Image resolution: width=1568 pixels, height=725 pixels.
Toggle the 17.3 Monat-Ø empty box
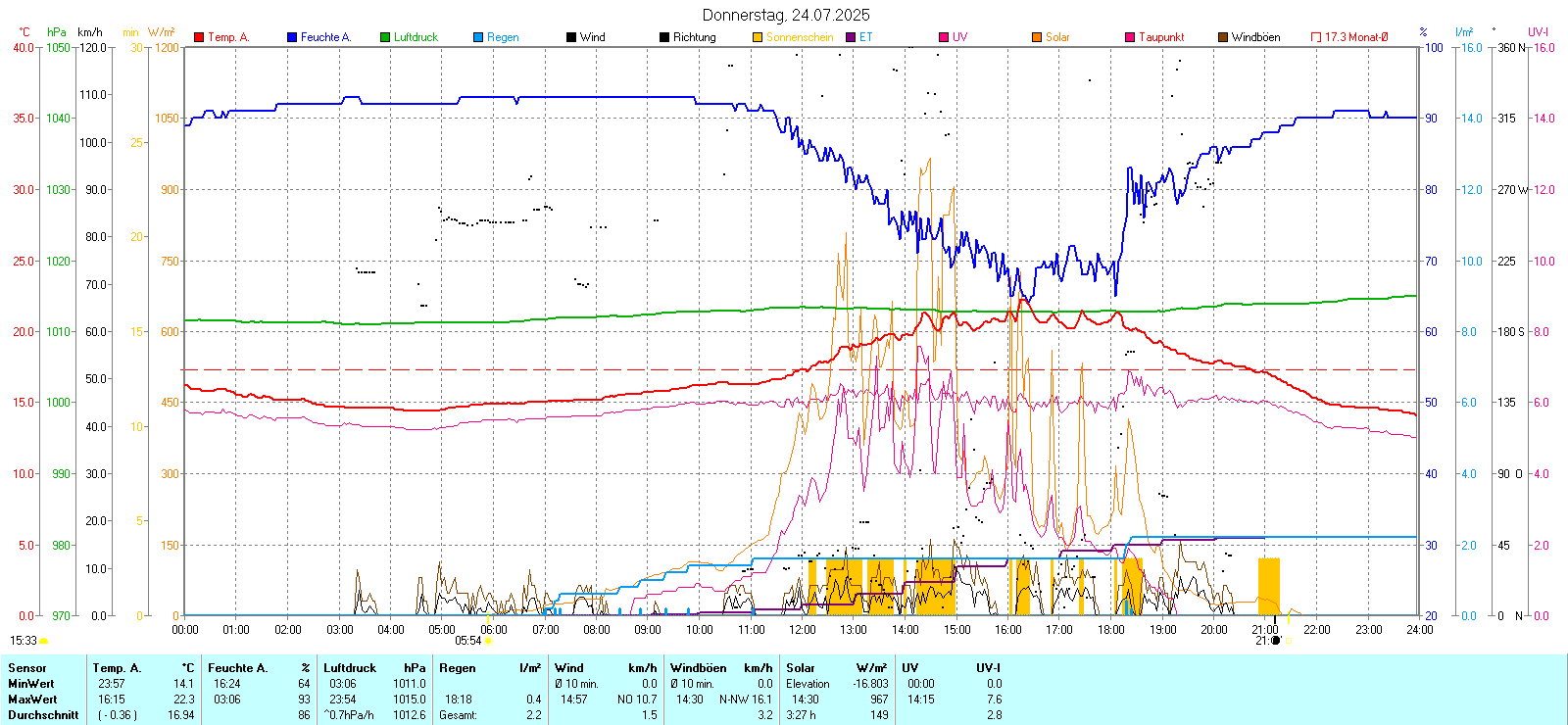(1316, 37)
